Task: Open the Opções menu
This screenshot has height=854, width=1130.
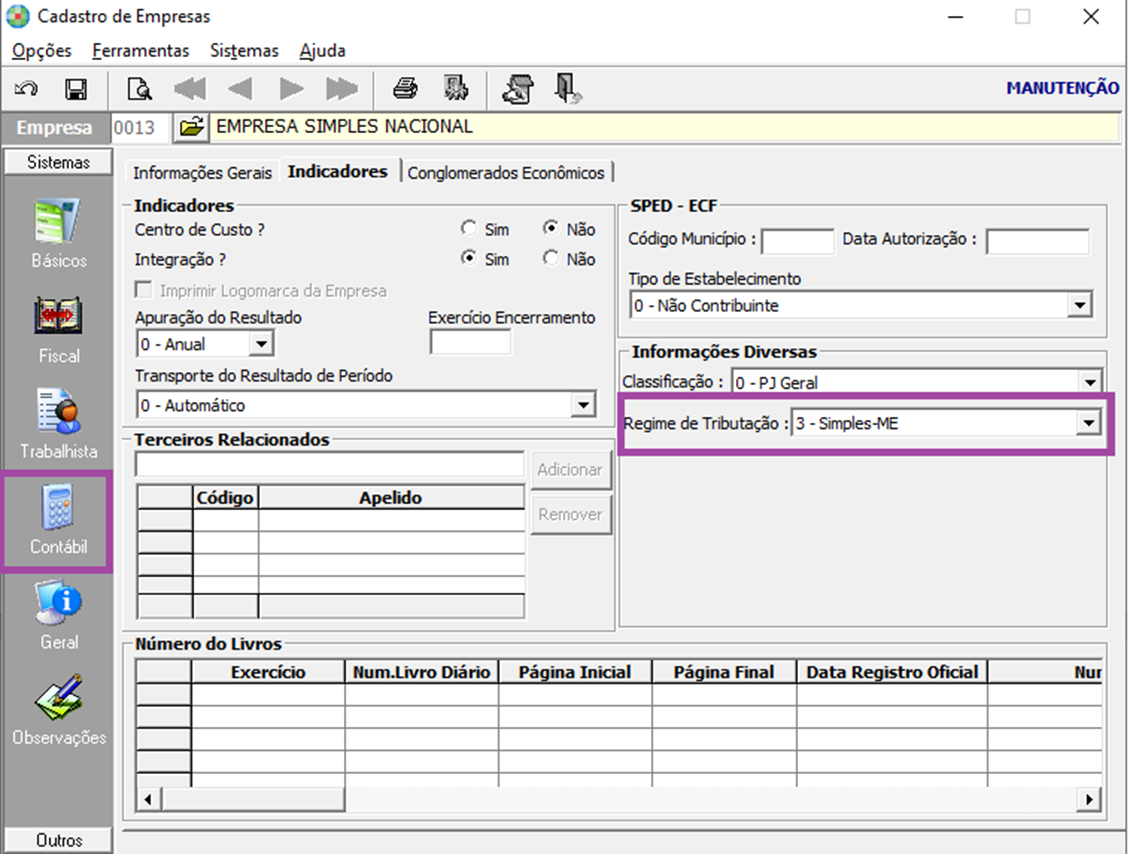Action: point(42,51)
